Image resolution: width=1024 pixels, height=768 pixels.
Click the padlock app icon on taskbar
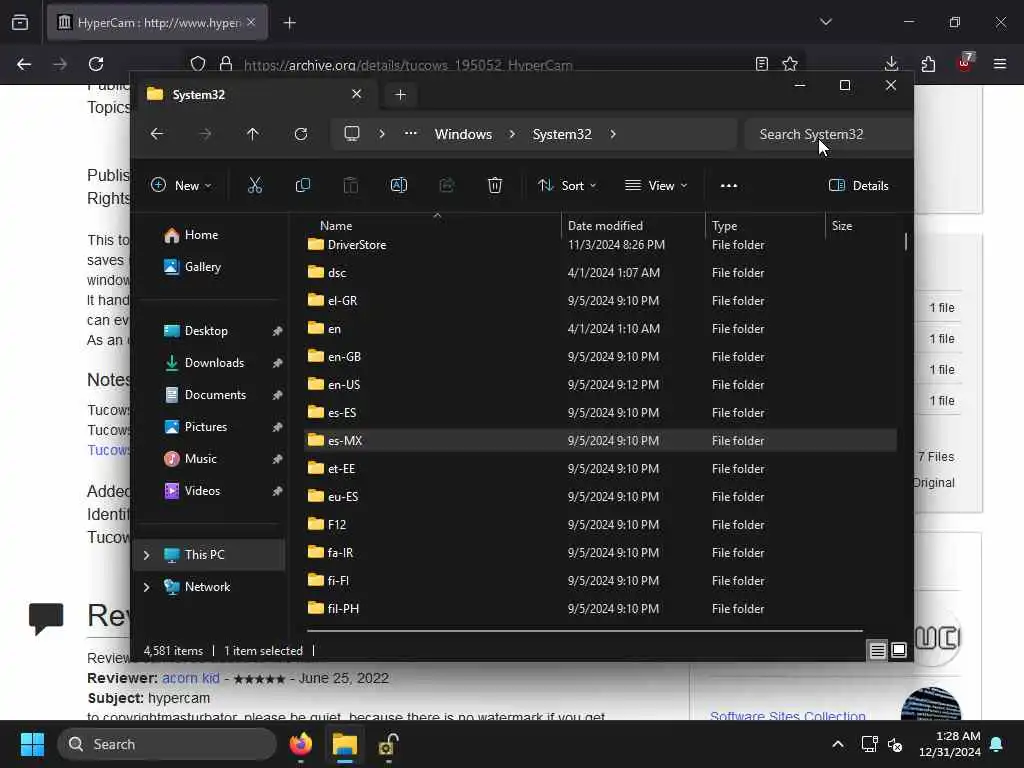[x=389, y=744]
